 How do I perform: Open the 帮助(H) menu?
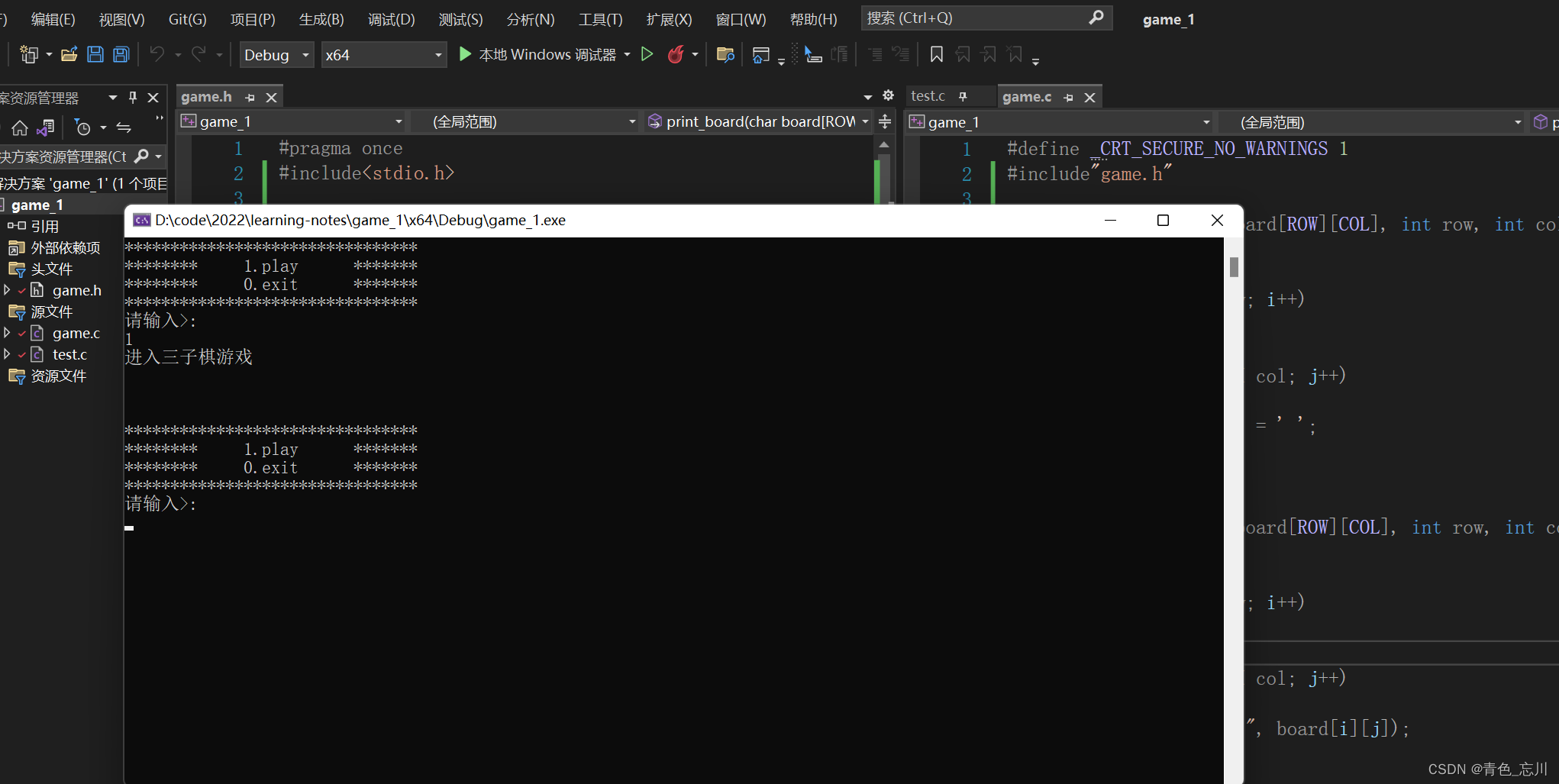[813, 19]
